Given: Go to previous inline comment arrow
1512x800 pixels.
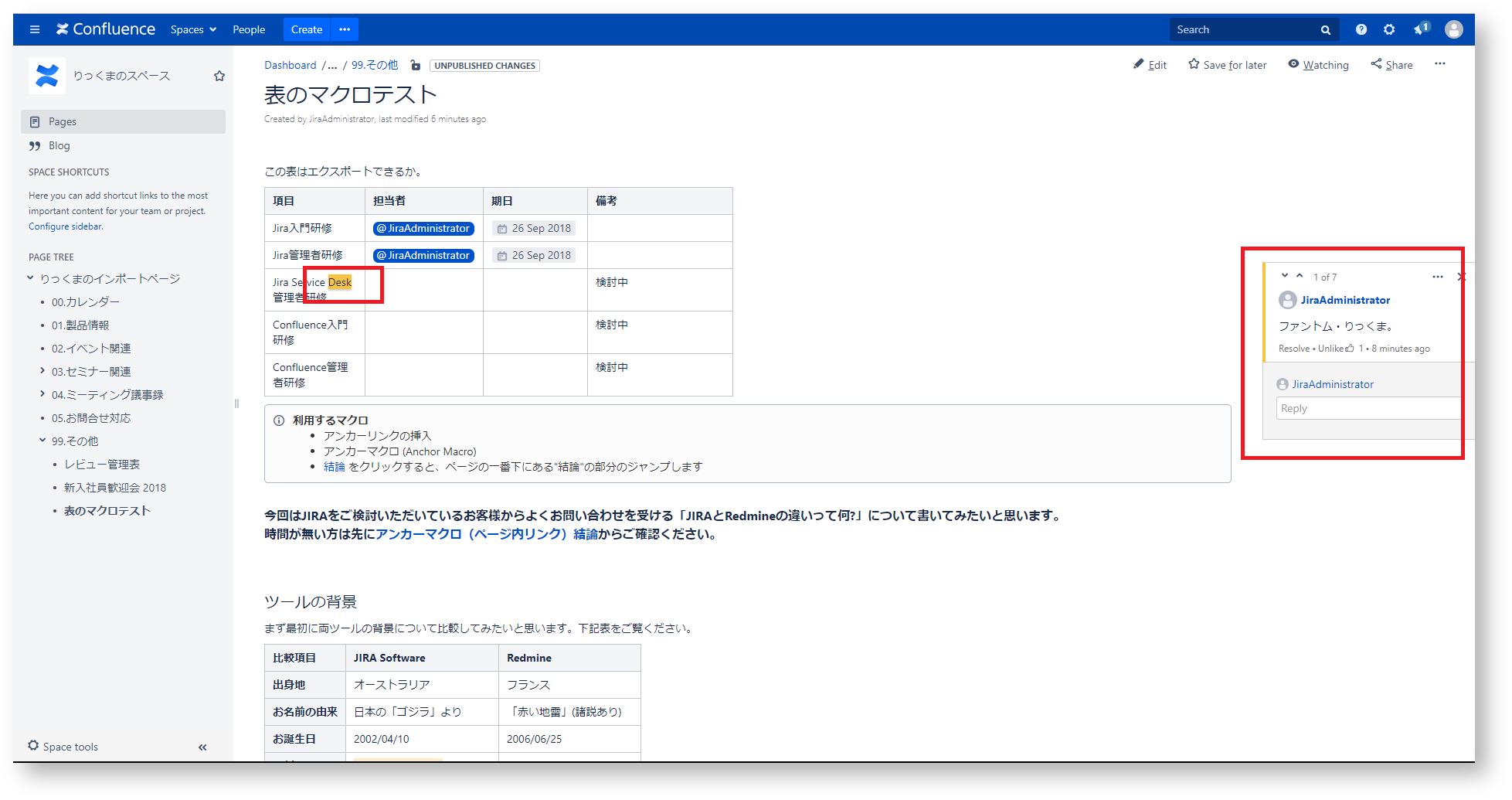Looking at the screenshot, I should click(x=1300, y=276).
